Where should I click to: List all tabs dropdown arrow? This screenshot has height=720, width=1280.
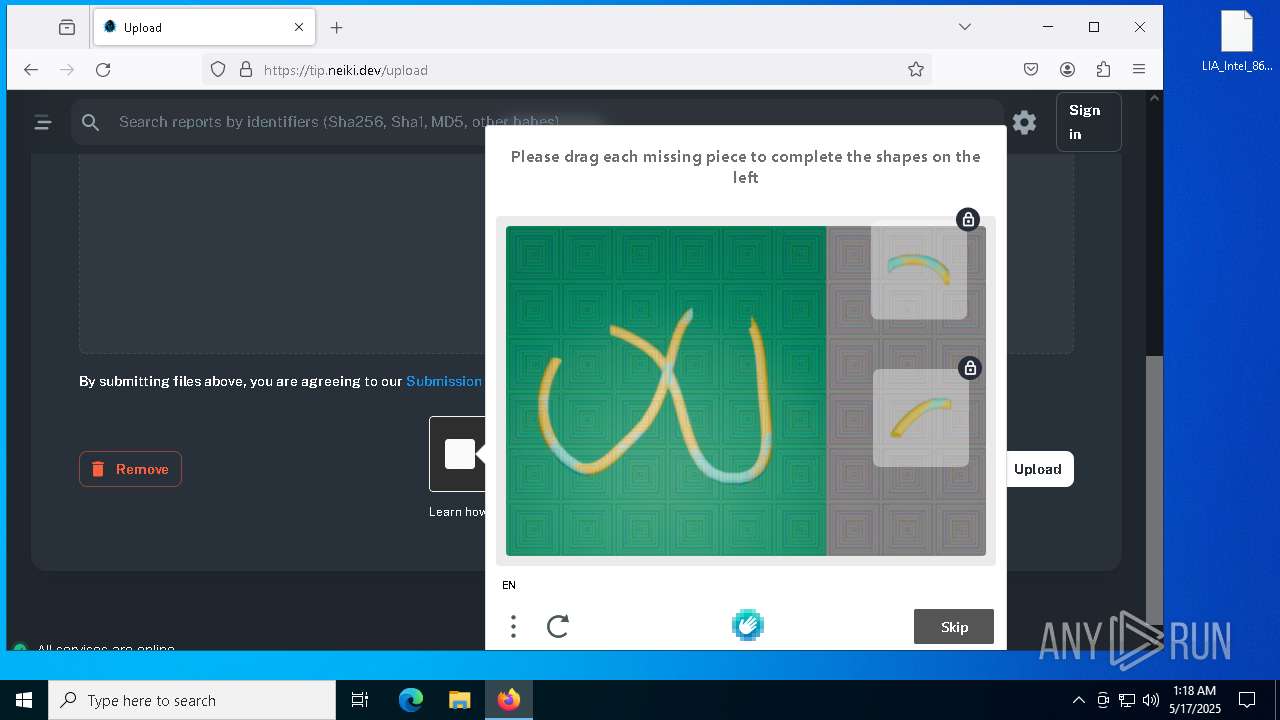(965, 27)
